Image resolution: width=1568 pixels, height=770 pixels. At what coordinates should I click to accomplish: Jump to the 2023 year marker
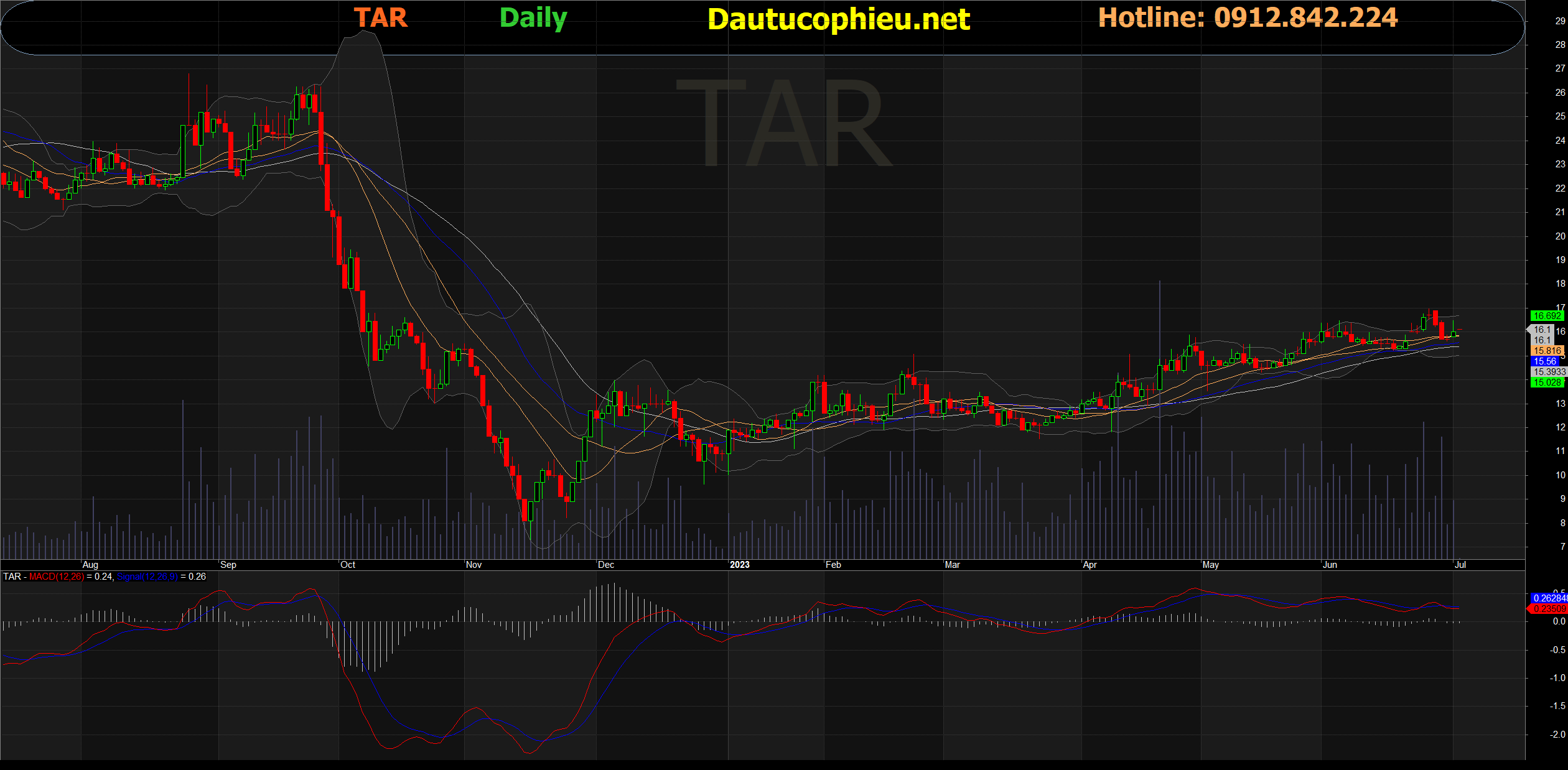tap(739, 565)
